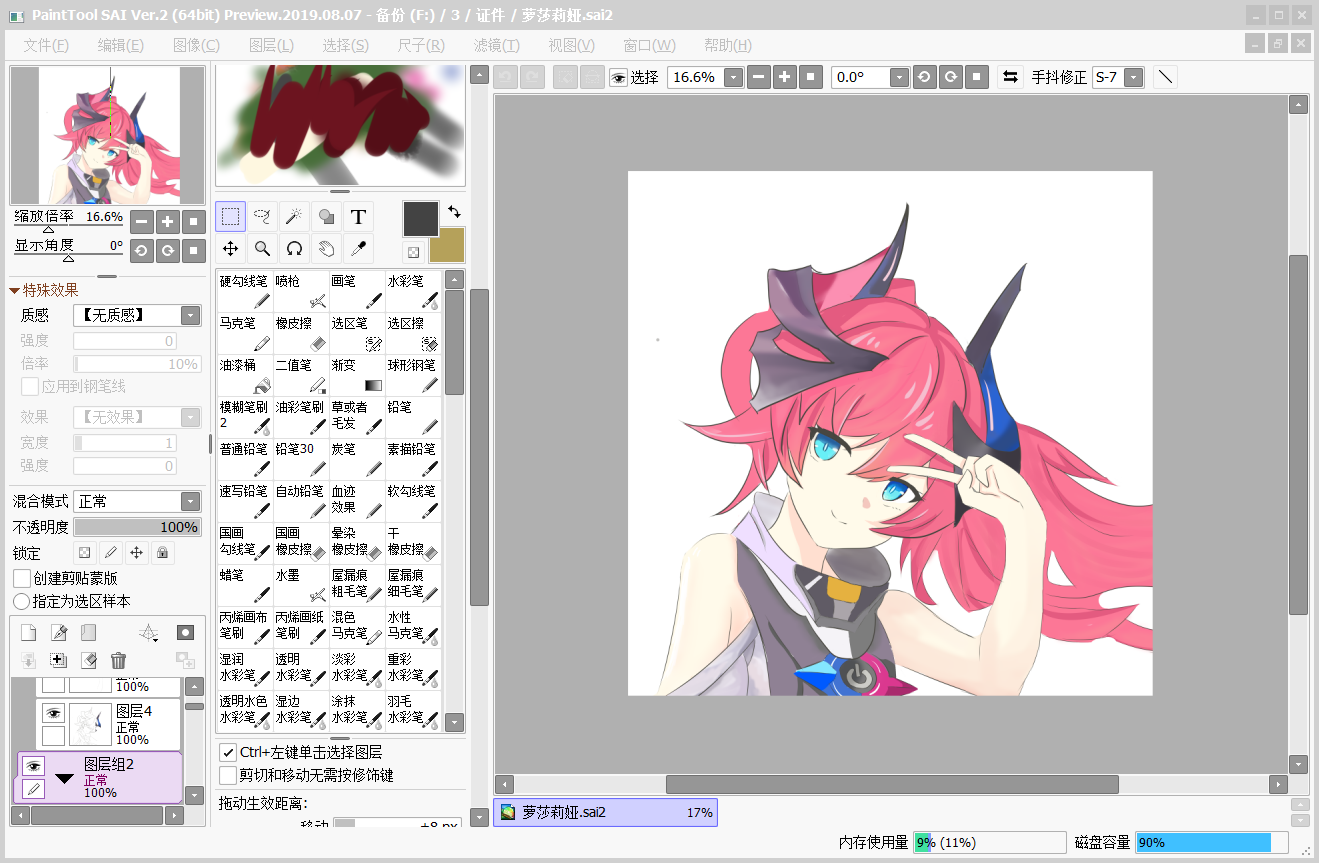The width and height of the screenshot is (1319, 863).
Task: Delete the selected layer with trash icon
Action: click(118, 660)
